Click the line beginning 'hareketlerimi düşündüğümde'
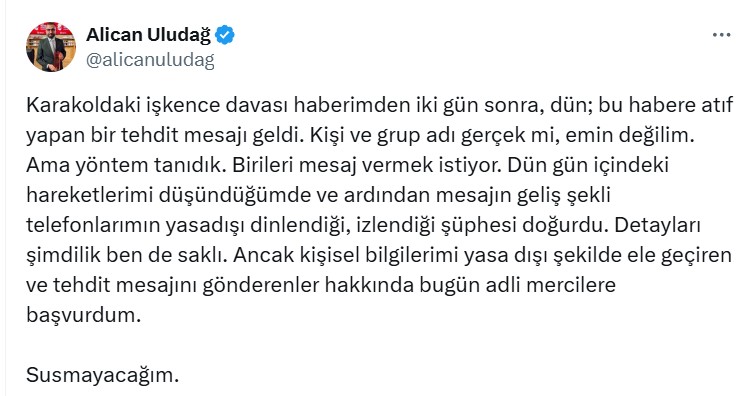This screenshot has height=396, width=753. click(x=318, y=196)
